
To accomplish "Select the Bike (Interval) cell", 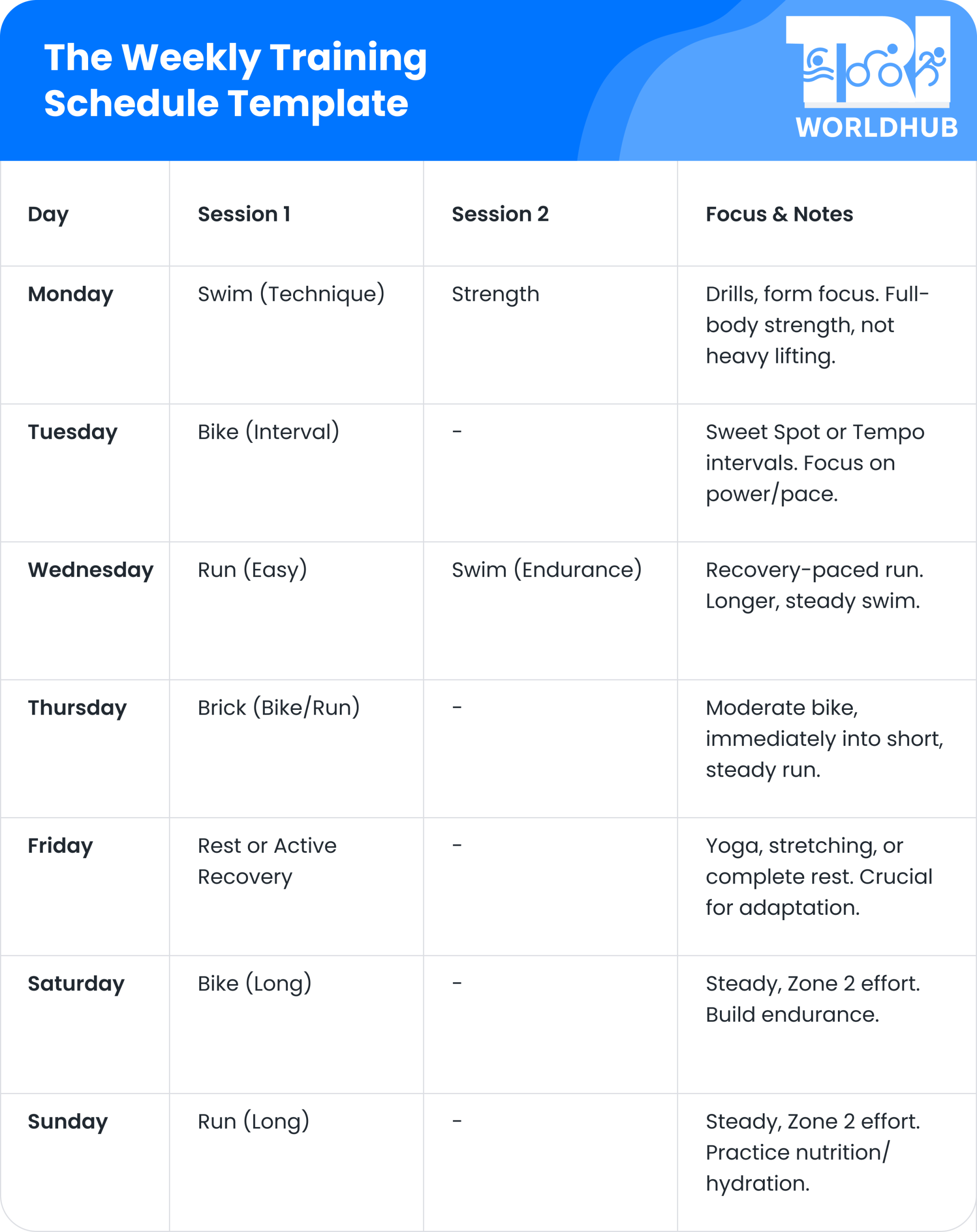I will 268,432.
